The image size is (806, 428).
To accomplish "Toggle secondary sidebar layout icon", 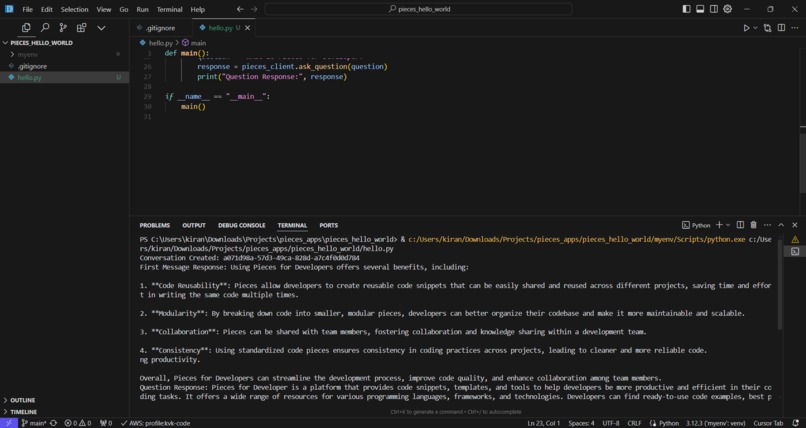I will tap(714, 9).
